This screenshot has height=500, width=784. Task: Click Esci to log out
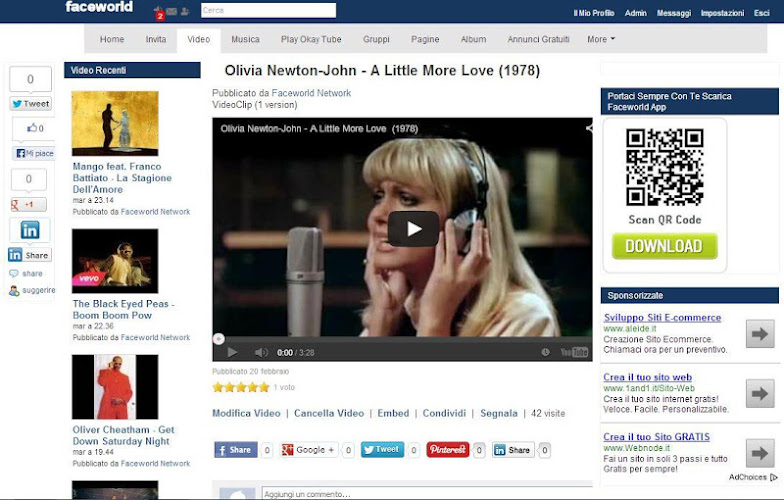pyautogui.click(x=762, y=13)
